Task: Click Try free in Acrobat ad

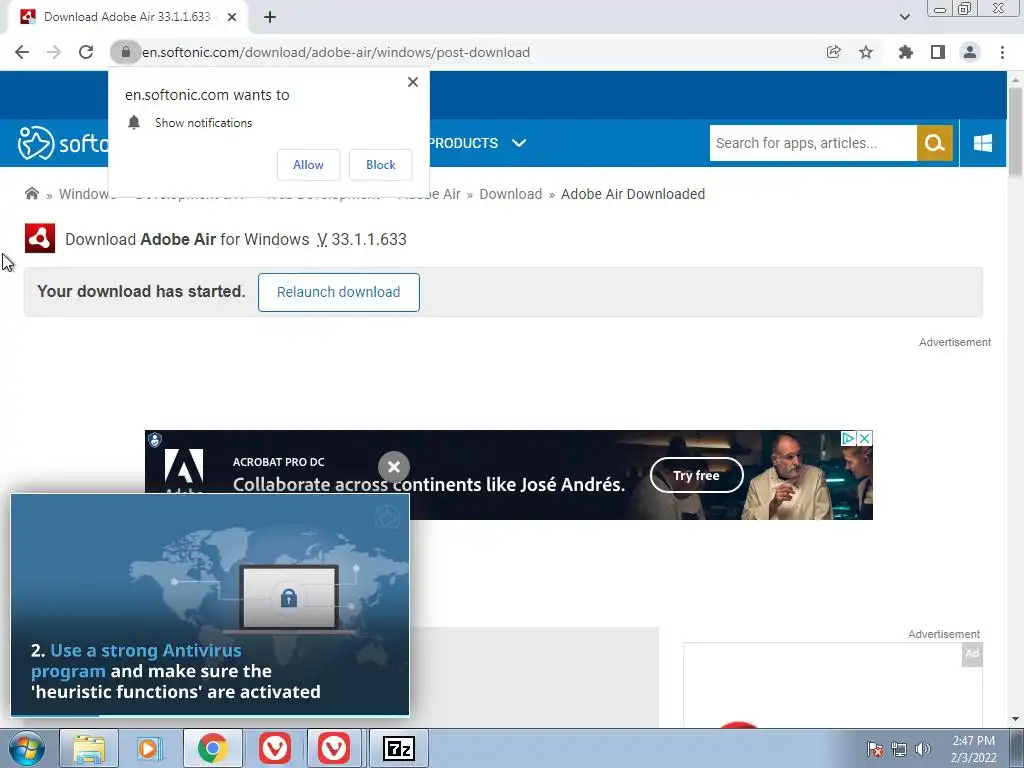Action: 696,475
